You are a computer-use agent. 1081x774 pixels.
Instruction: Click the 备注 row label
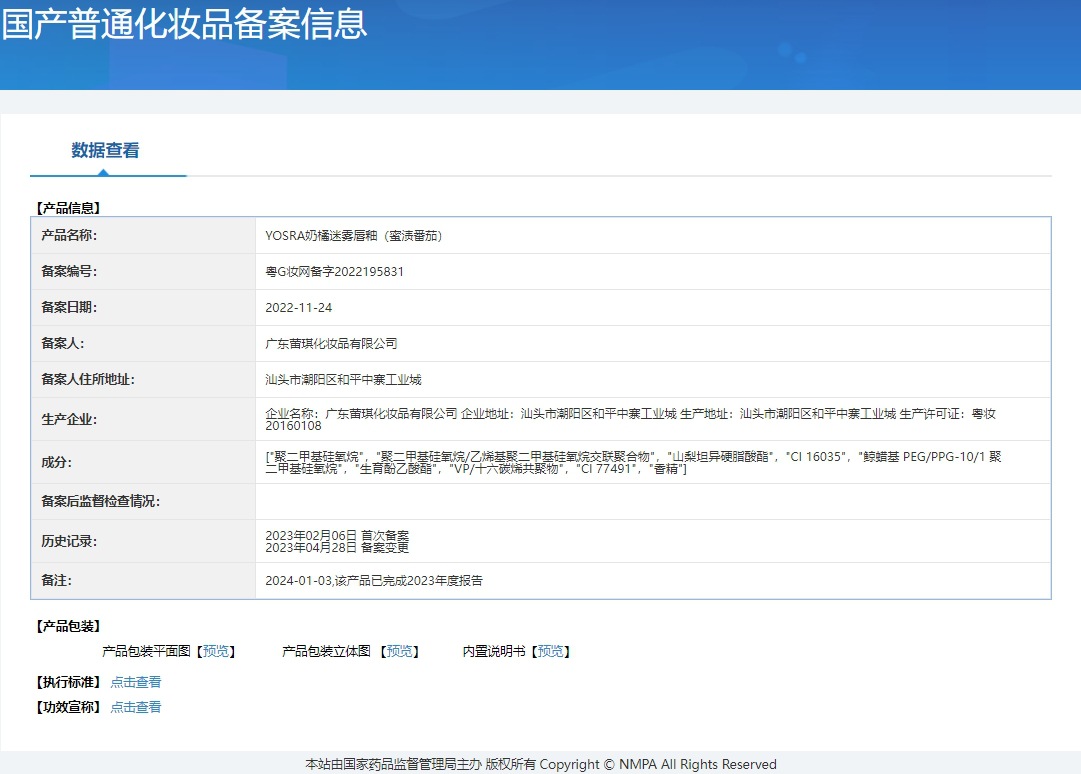click(x=57, y=580)
